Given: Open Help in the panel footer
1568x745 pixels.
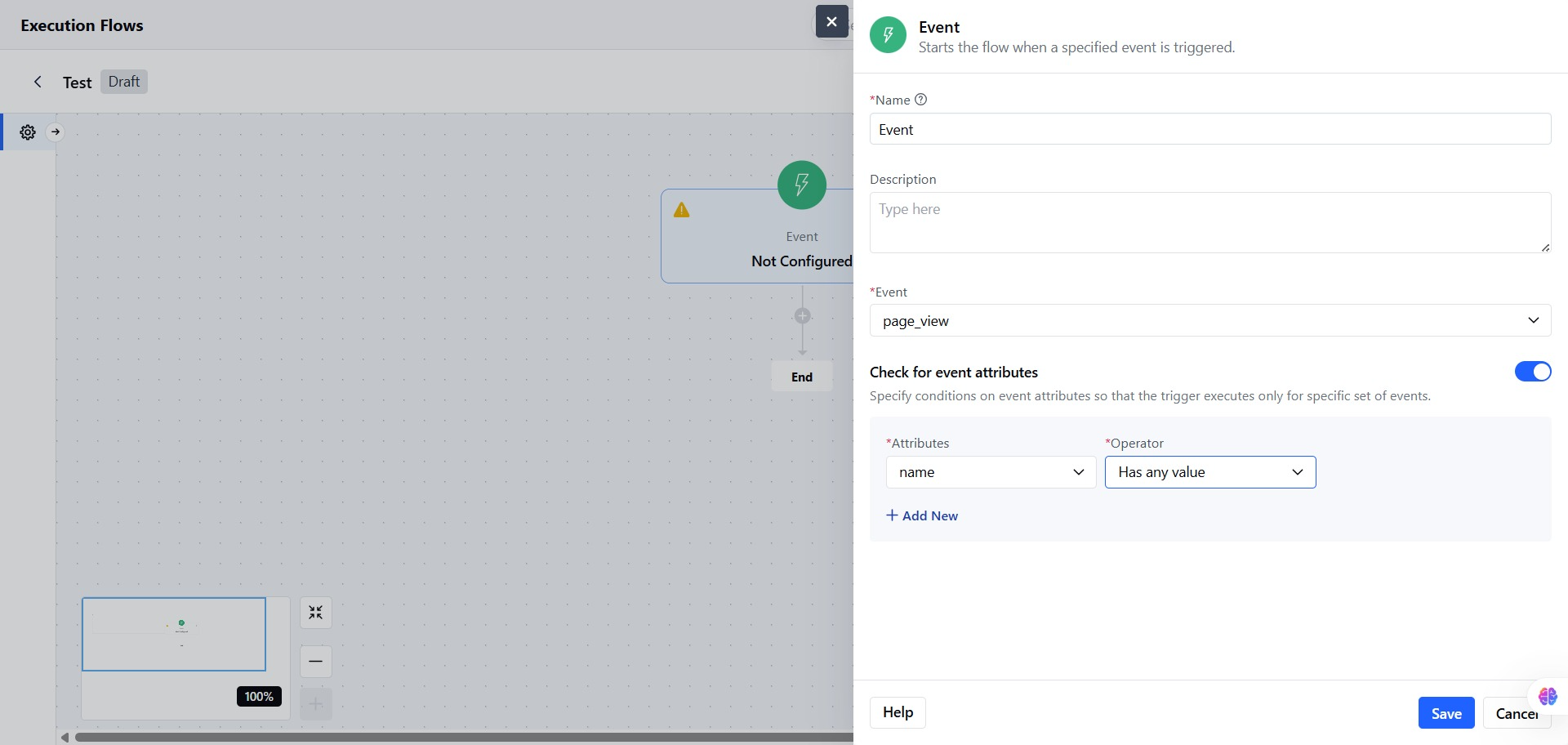Looking at the screenshot, I should (898, 712).
